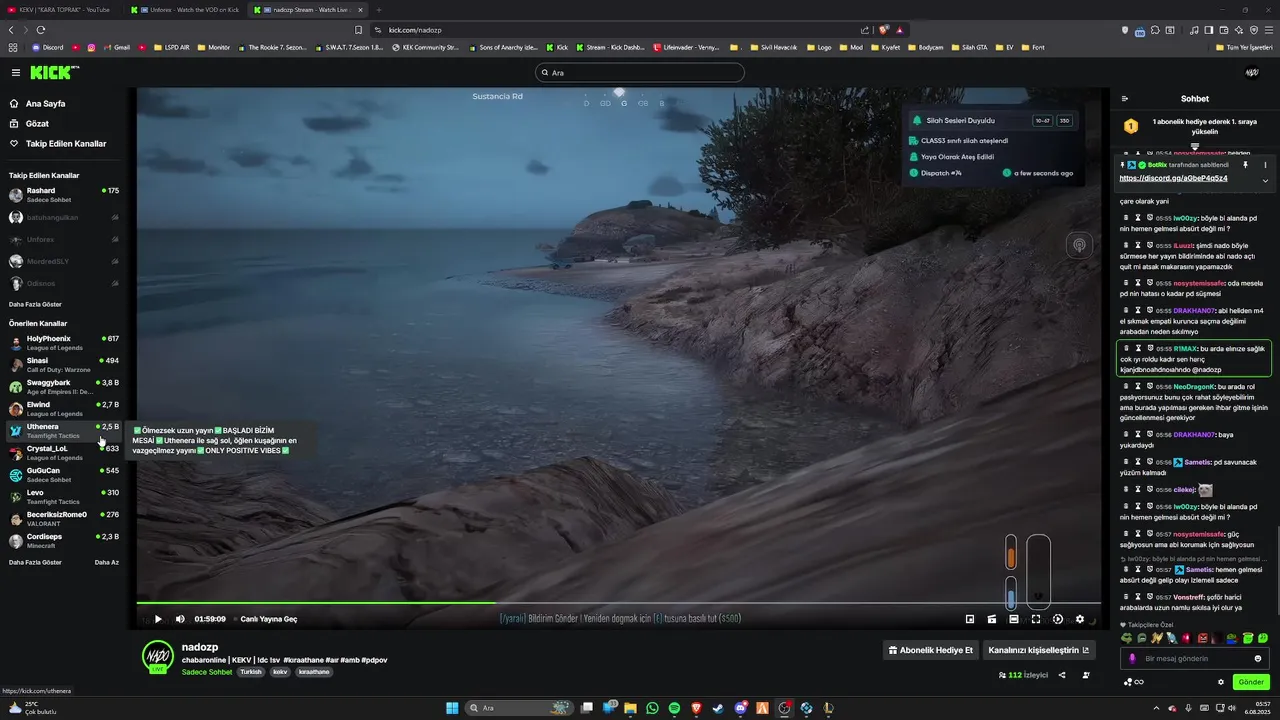Click the weather widget in taskbar

[x=32, y=708]
